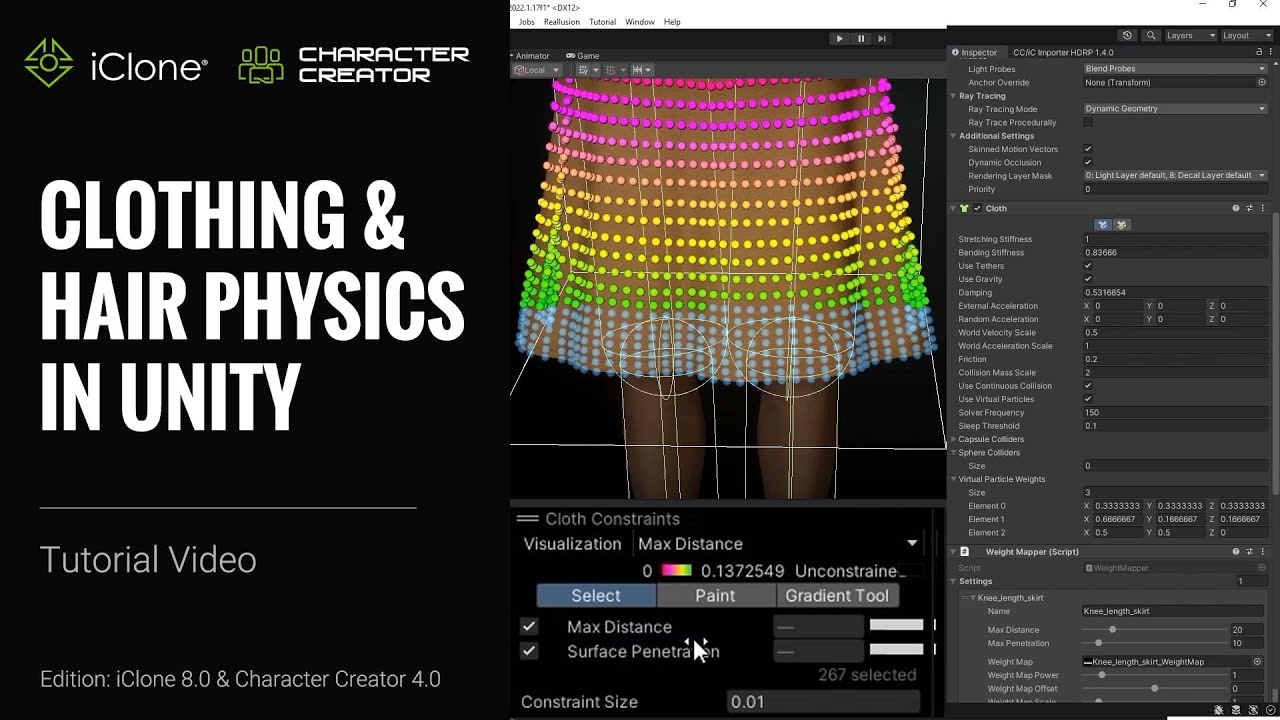Open the Jobs menu
The width and height of the screenshot is (1280, 720).
click(x=527, y=22)
